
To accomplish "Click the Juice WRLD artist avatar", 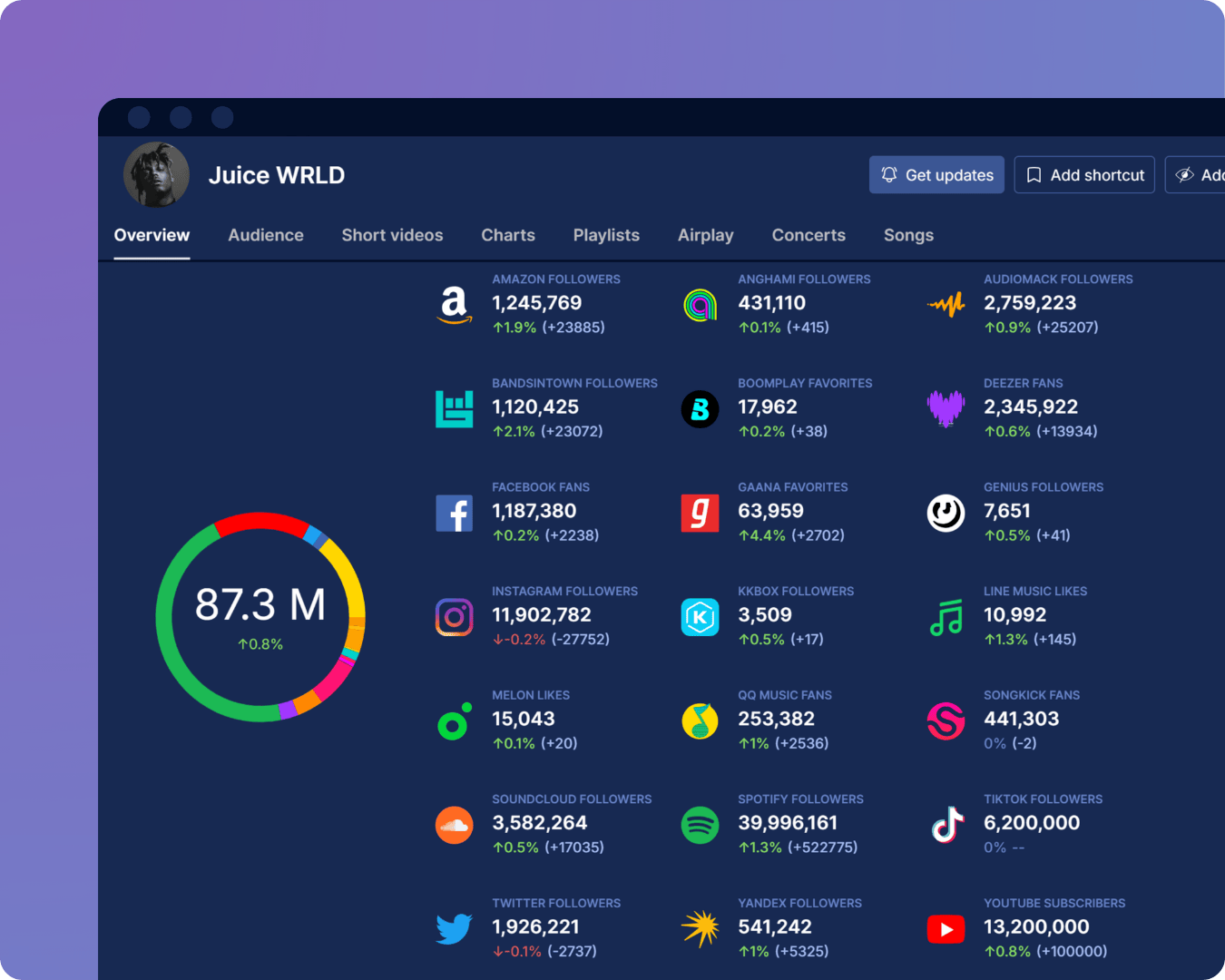I will (x=157, y=175).
